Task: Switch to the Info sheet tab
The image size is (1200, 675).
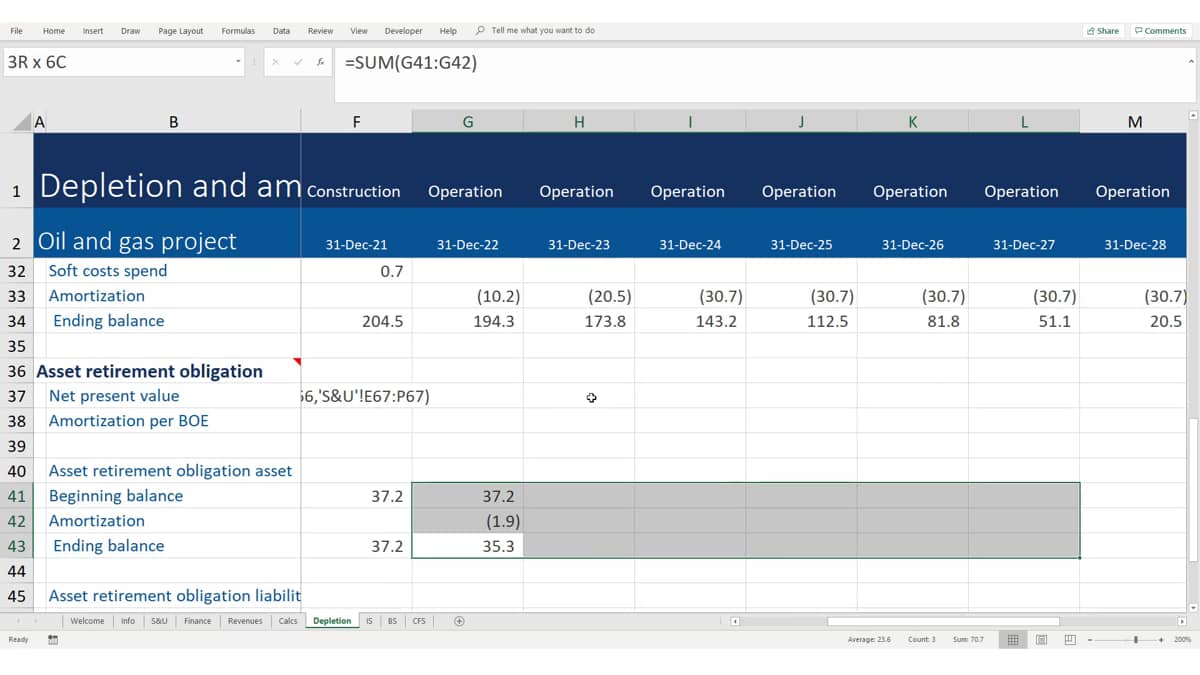Action: [x=128, y=621]
